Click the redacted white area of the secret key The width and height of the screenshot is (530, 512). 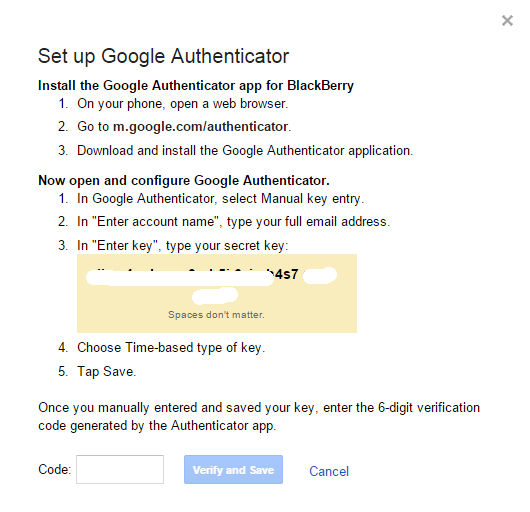(x=180, y=278)
